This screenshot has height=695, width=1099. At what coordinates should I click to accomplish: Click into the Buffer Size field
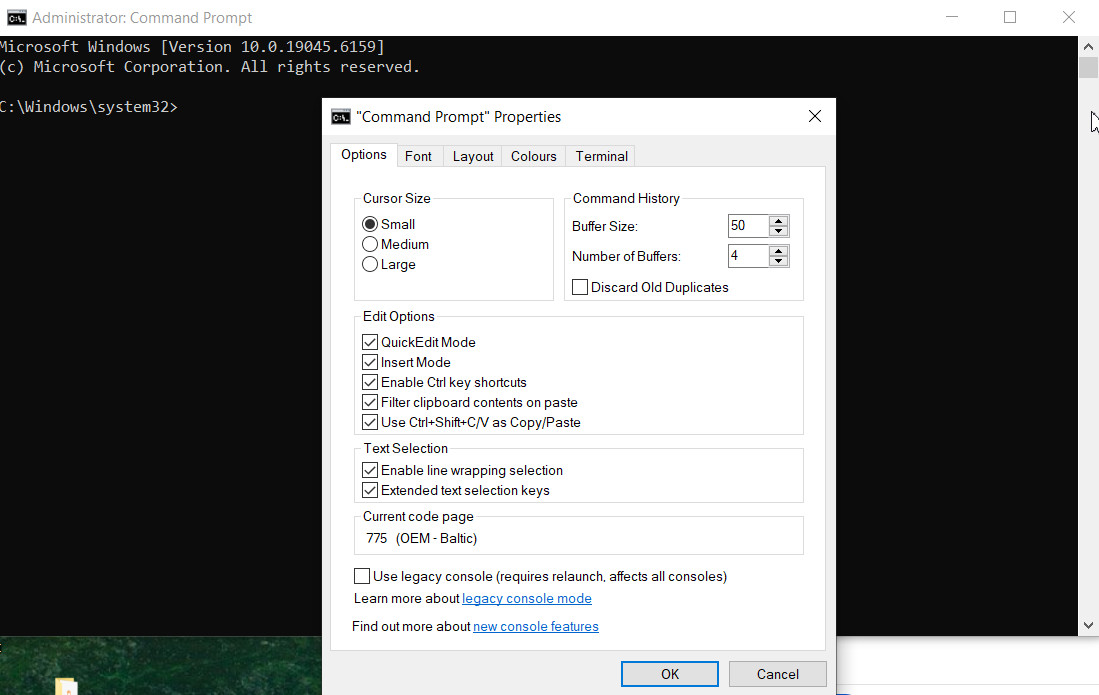748,226
